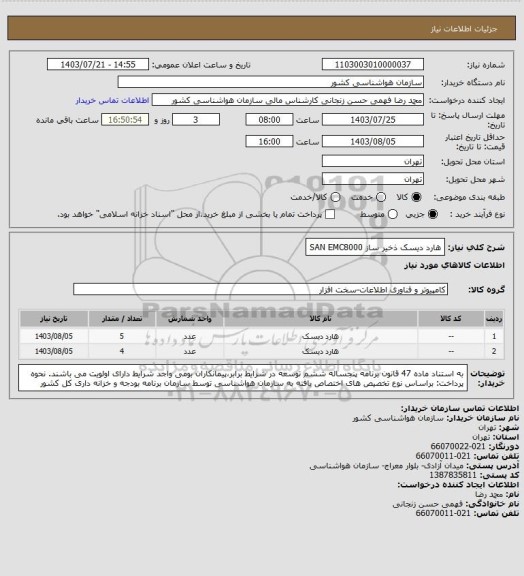Click the delivery province field تهران
Screen dimensions: 524x576
coord(373,161)
